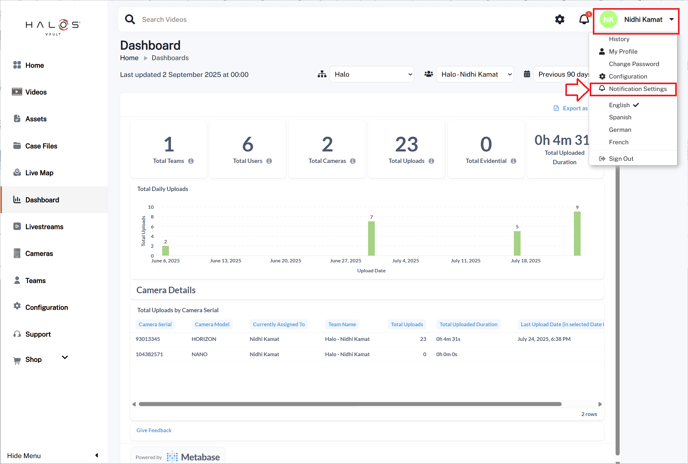Image resolution: width=688 pixels, height=464 pixels.
Task: Open Notification Settings from user menu
Action: (x=637, y=89)
